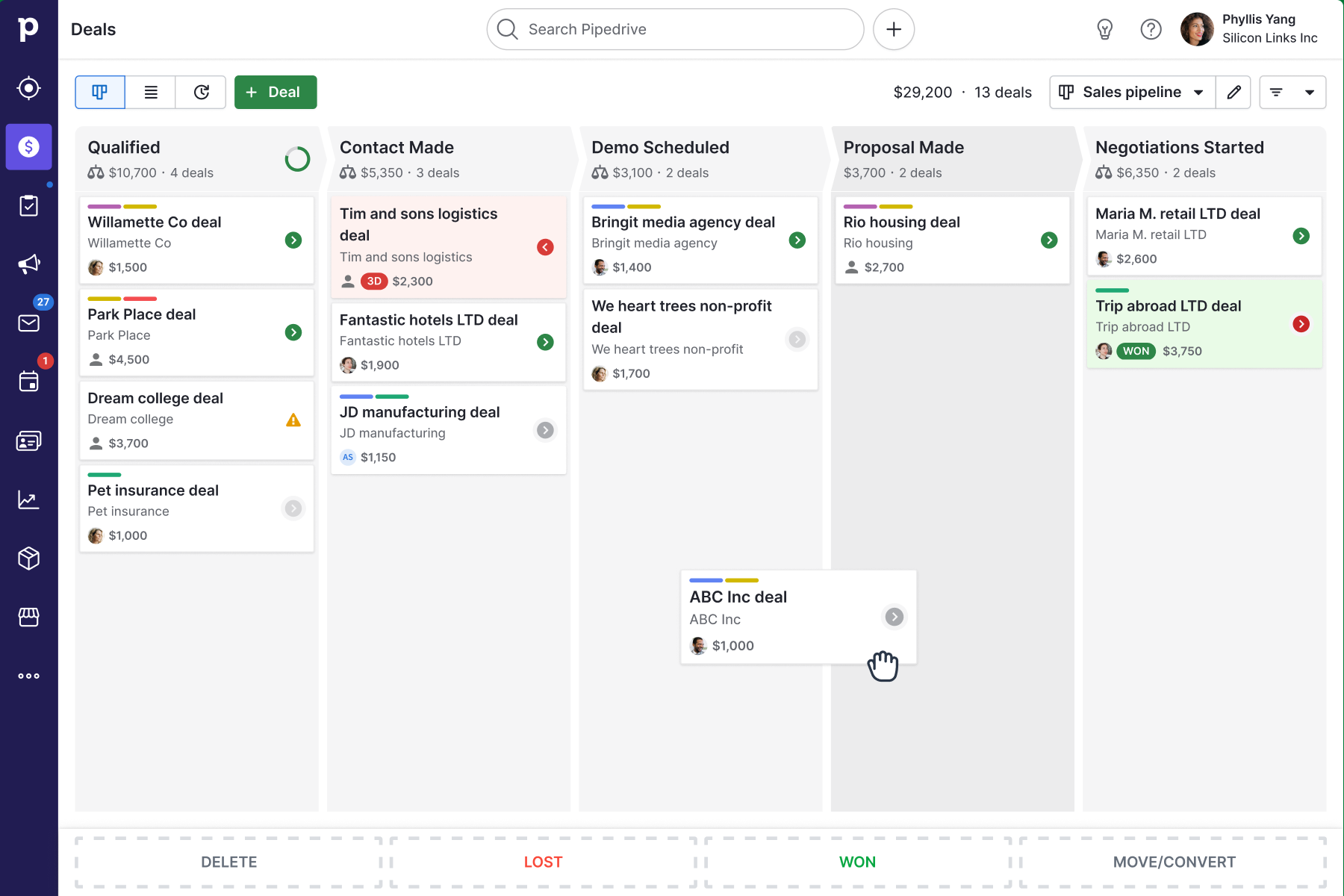1344x896 pixels.
Task: Switch to pipeline kanban view
Action: (x=100, y=92)
